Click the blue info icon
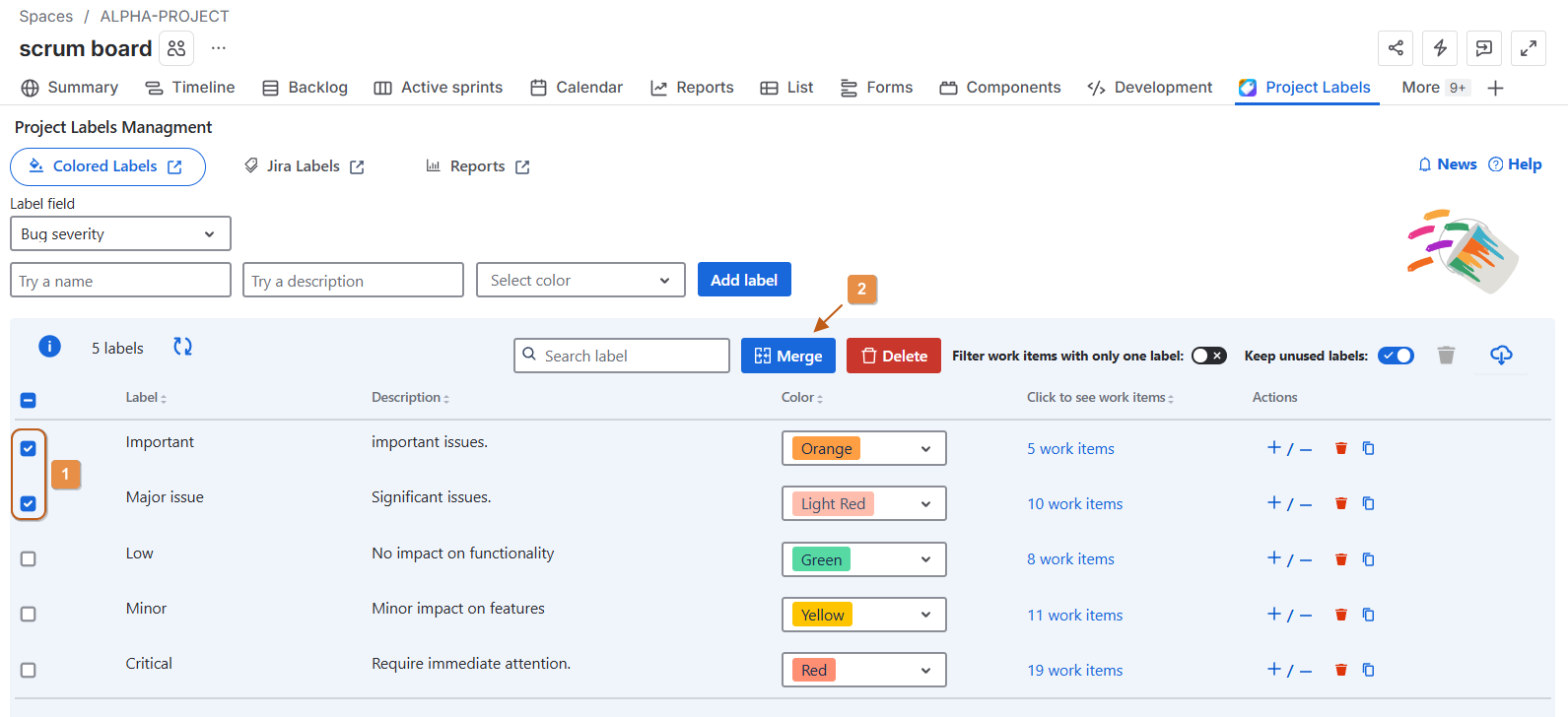This screenshot has height=717, width=1568. click(49, 347)
